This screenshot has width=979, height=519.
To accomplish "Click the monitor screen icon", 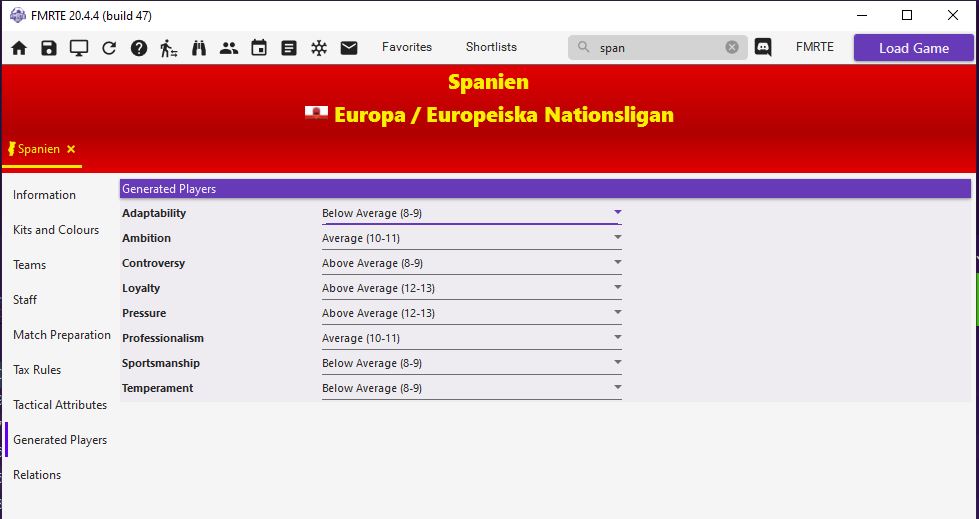I will tap(79, 48).
